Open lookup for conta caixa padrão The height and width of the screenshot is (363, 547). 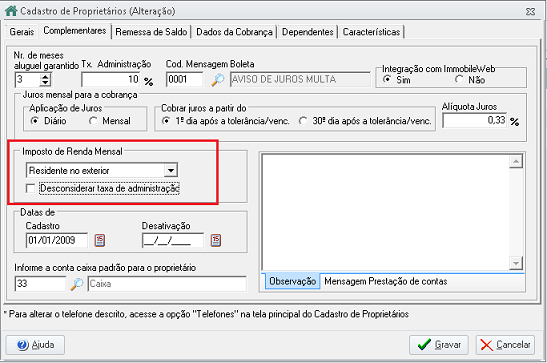(77, 284)
